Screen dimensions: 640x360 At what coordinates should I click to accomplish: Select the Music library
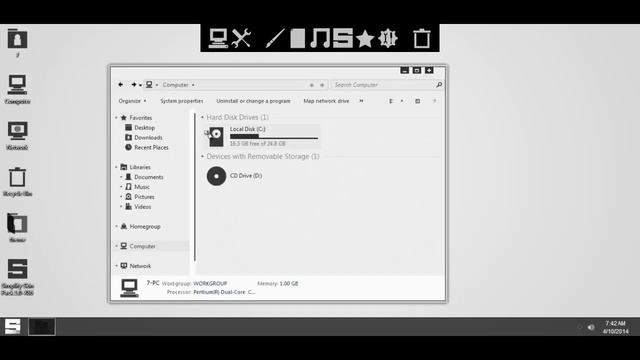coord(138,187)
